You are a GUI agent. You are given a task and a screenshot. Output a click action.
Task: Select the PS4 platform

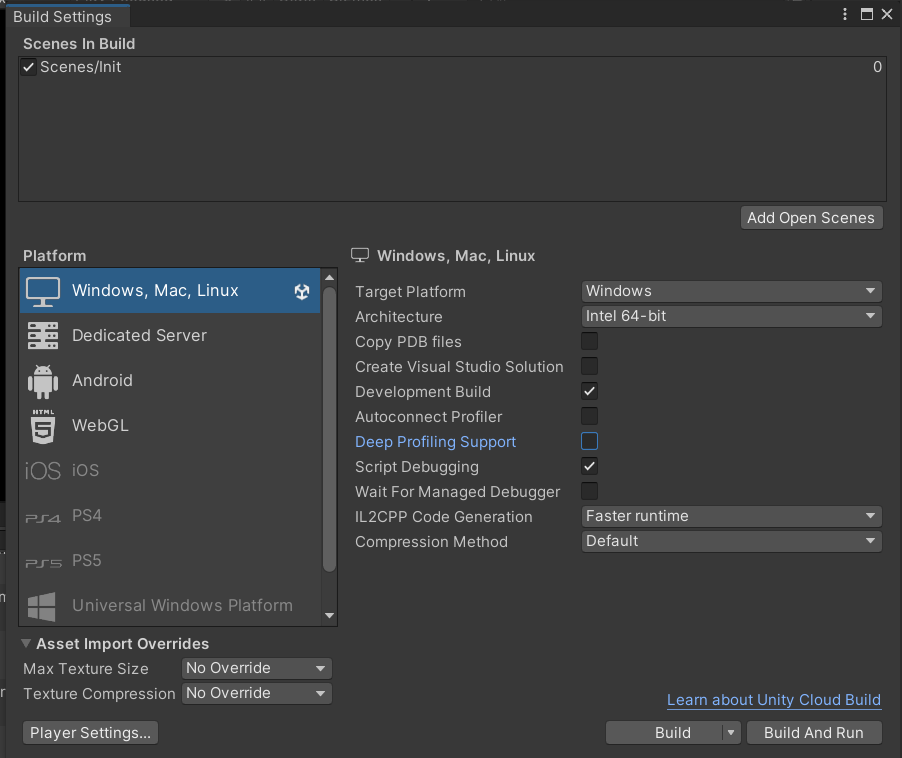coord(170,516)
